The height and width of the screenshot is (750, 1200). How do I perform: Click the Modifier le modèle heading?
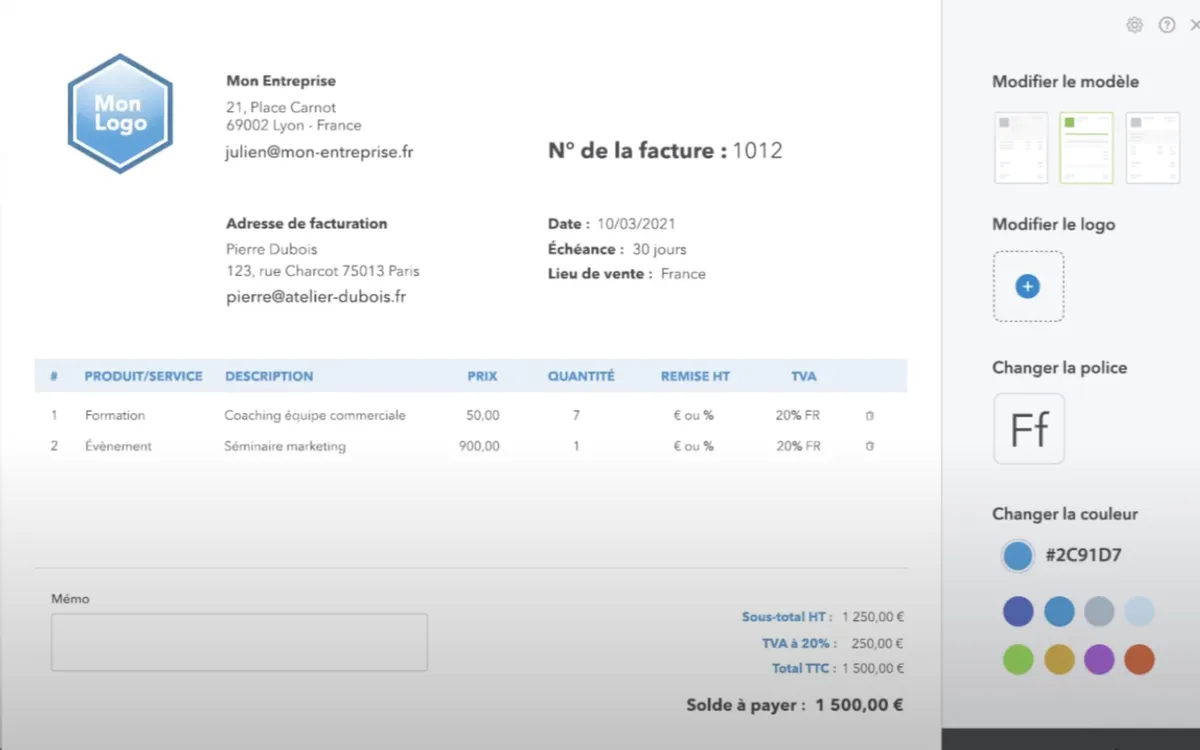[x=1065, y=82]
